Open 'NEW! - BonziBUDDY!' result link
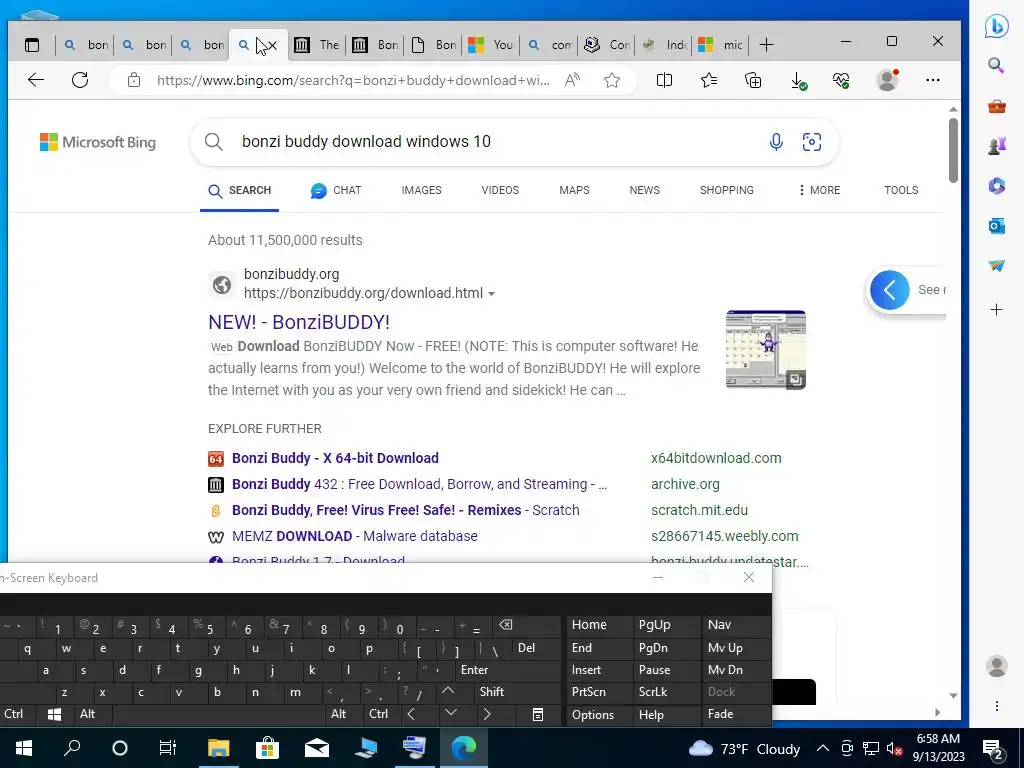This screenshot has height=768, width=1024. coord(298,322)
